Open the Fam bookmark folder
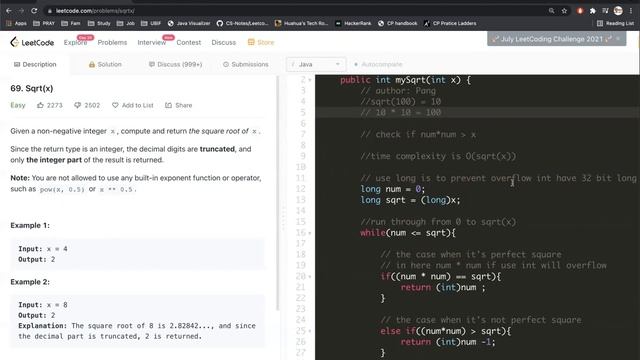Viewport: 640px width, 360px height. pyautogui.click(x=71, y=23)
